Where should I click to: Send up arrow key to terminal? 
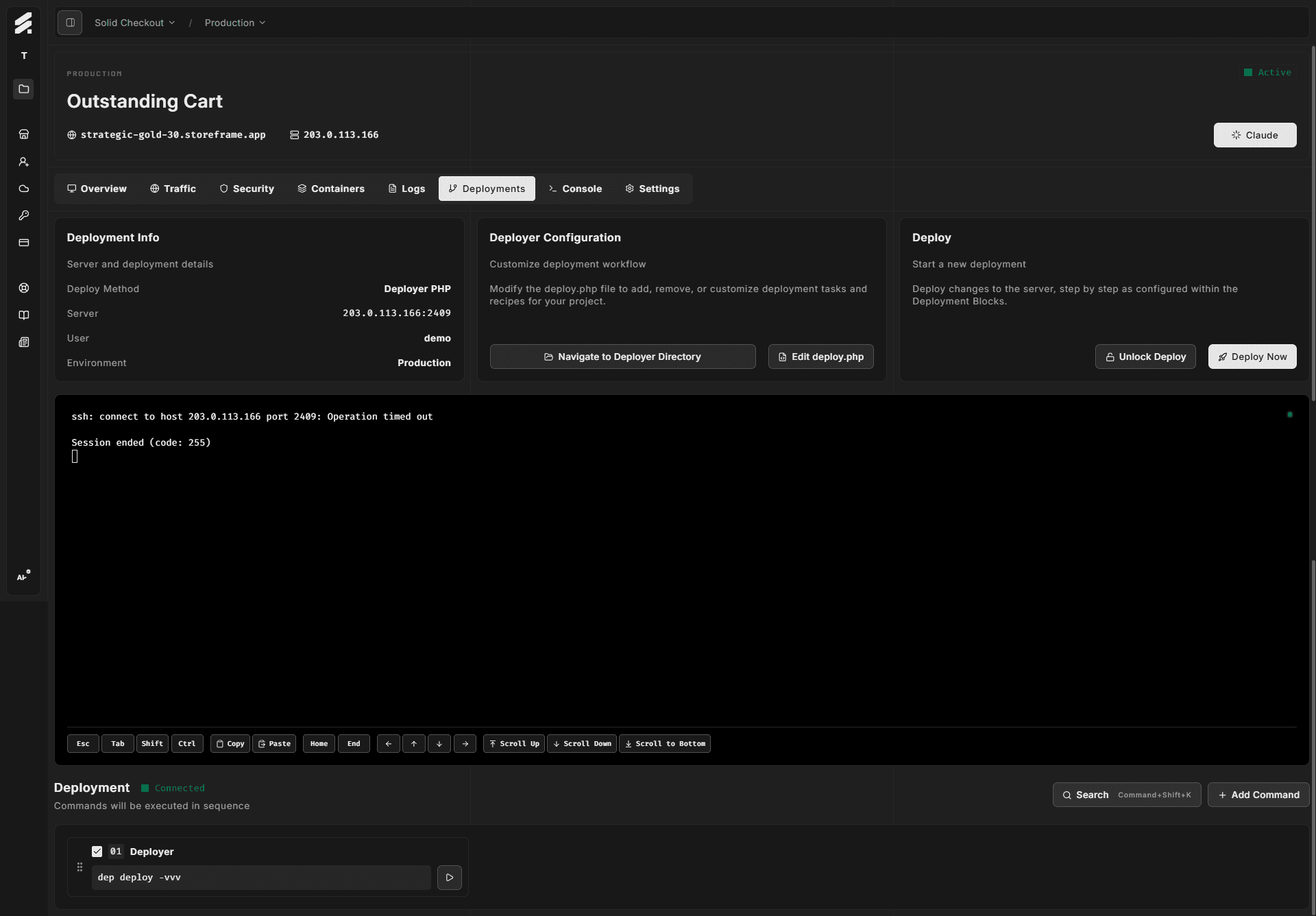point(414,744)
